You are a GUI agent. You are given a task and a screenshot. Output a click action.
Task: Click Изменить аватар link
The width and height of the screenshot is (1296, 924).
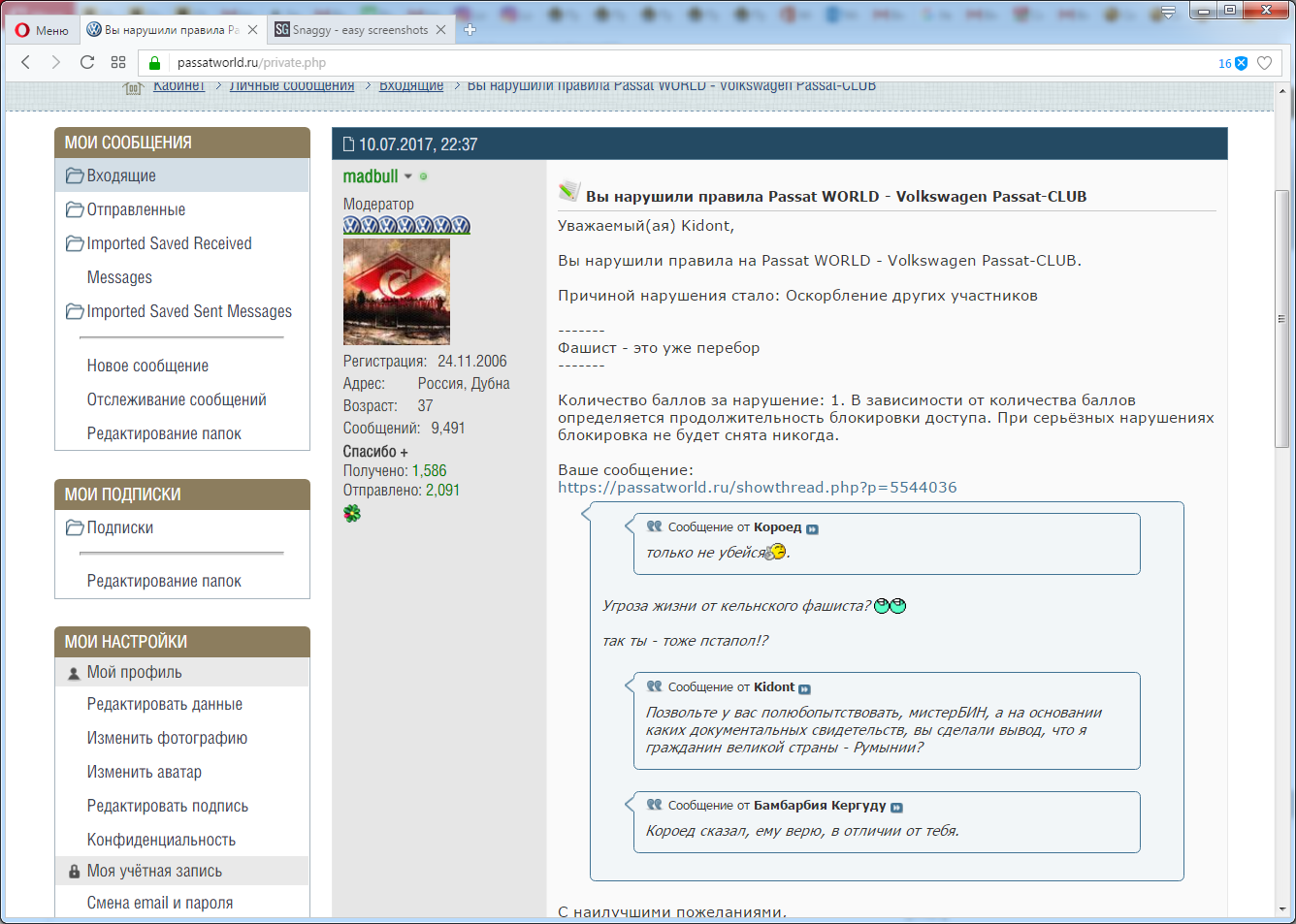click(x=145, y=772)
